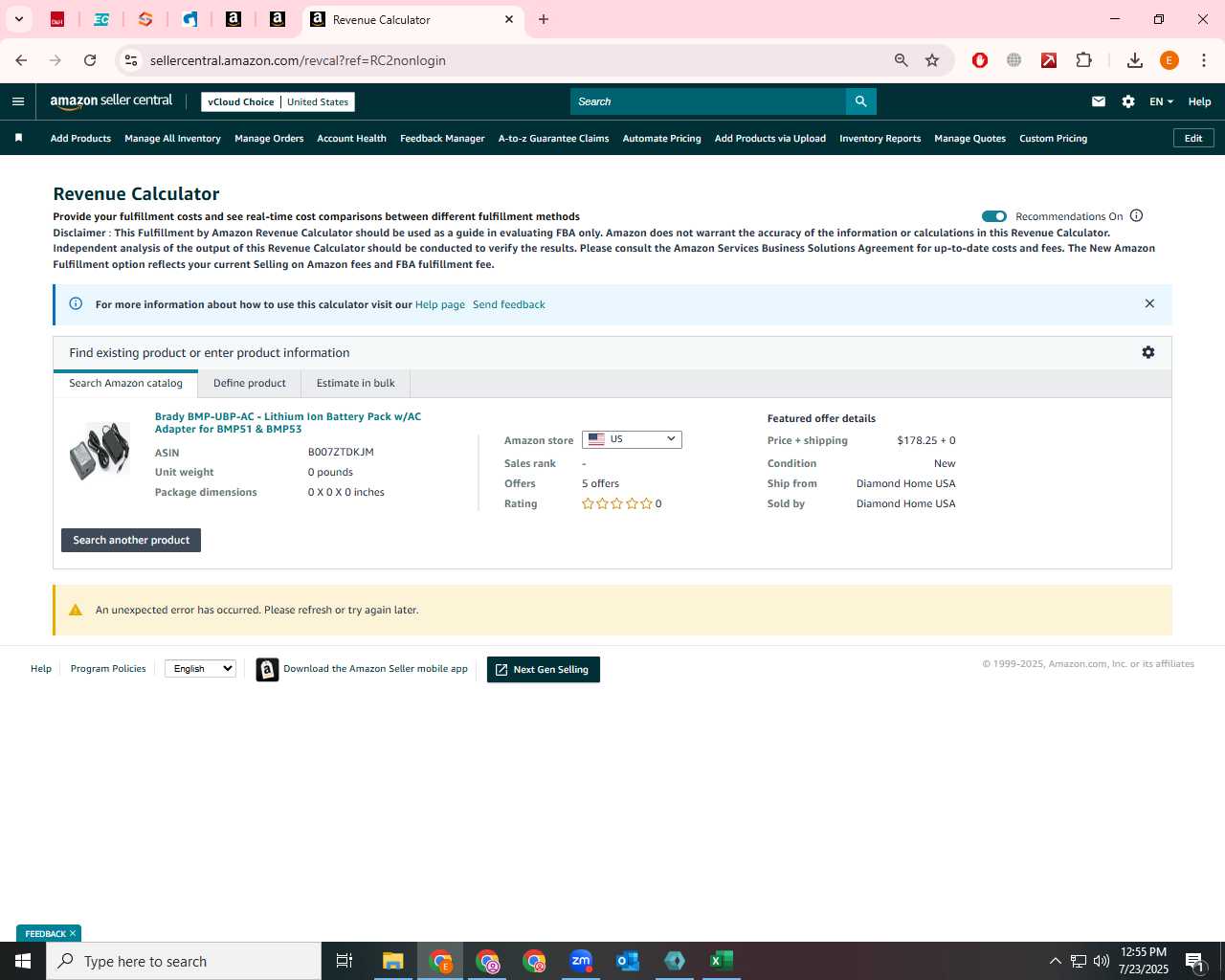1225x980 pixels.
Task: Expand the browser tab search chevron
Action: click(x=18, y=19)
